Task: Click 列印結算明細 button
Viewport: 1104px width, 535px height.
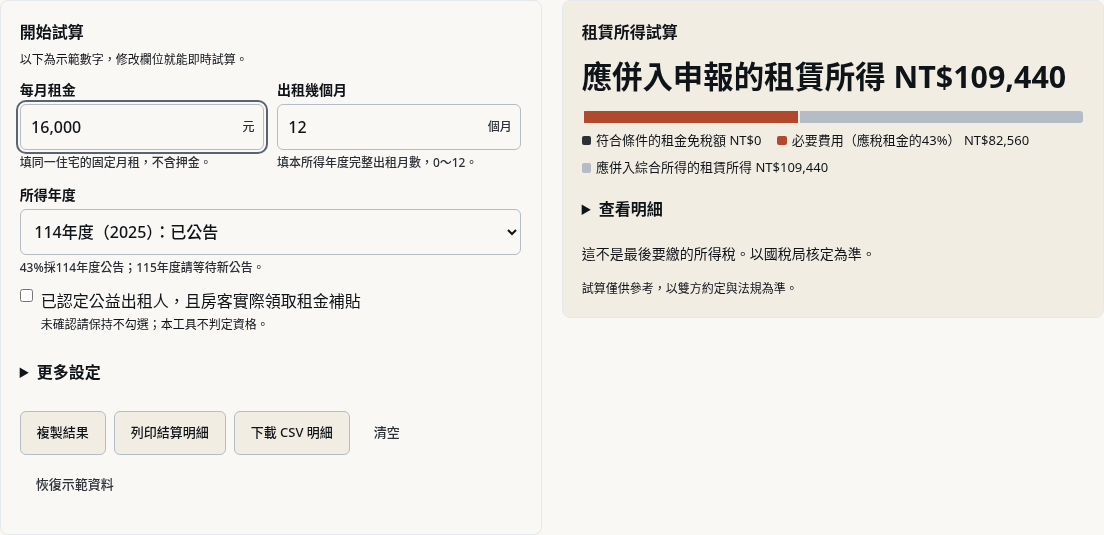Action: point(170,433)
